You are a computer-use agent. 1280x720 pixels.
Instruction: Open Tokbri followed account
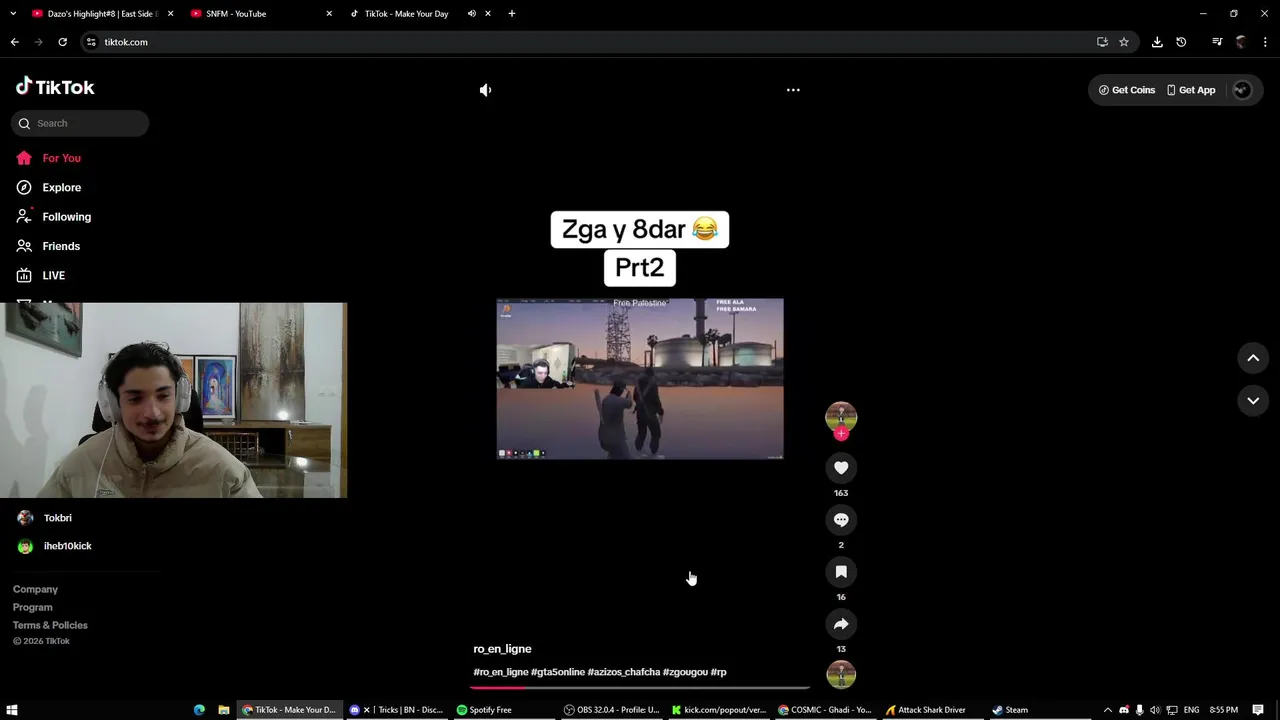click(45, 518)
